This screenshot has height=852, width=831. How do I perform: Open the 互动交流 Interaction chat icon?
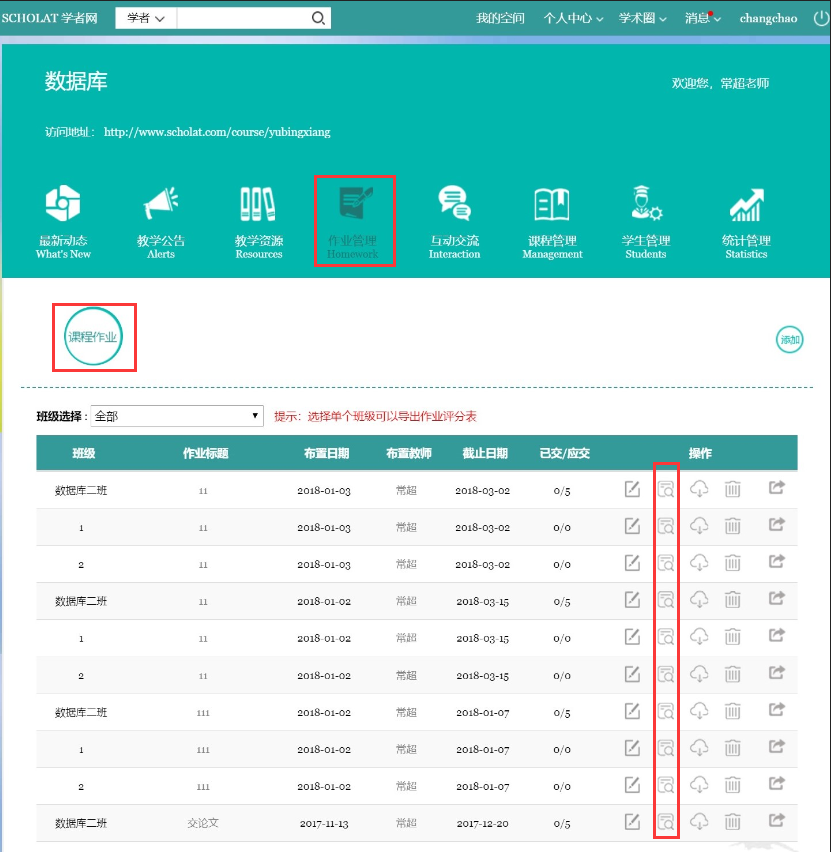coord(454,205)
